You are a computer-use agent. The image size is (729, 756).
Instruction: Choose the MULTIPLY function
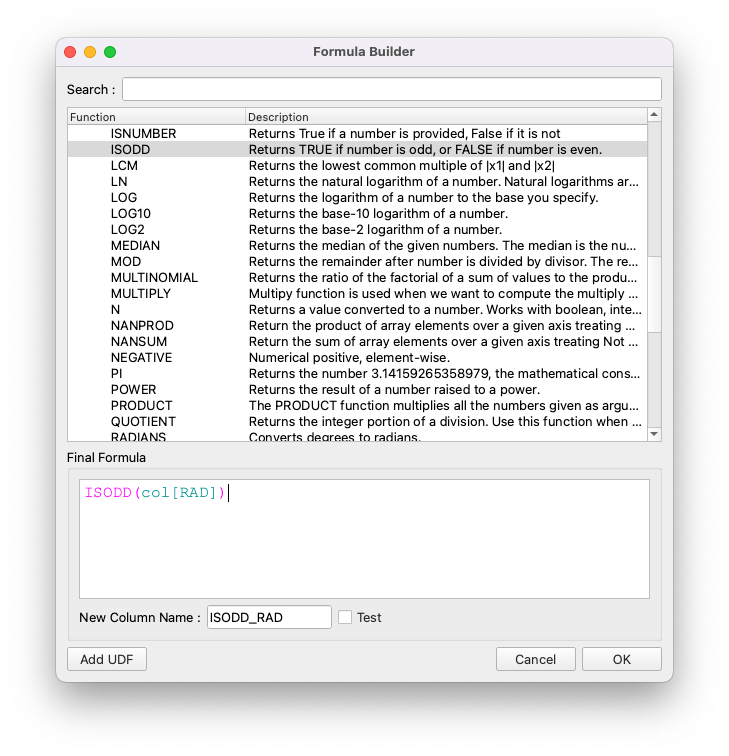click(357, 293)
